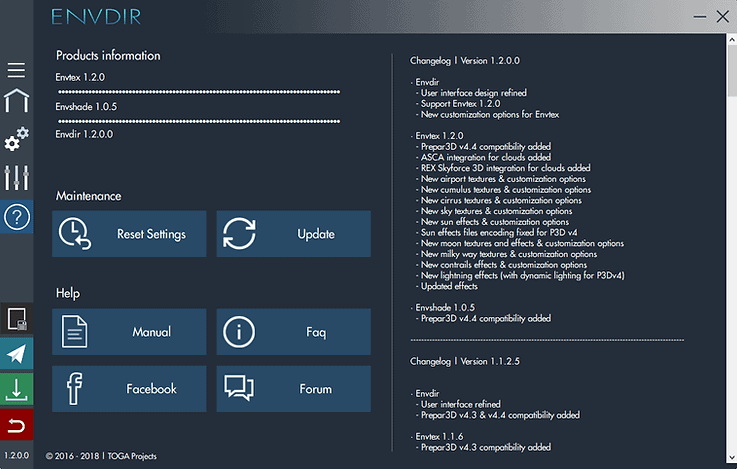
Task: Open the hamburger menu in sidebar
Action: pos(16,70)
